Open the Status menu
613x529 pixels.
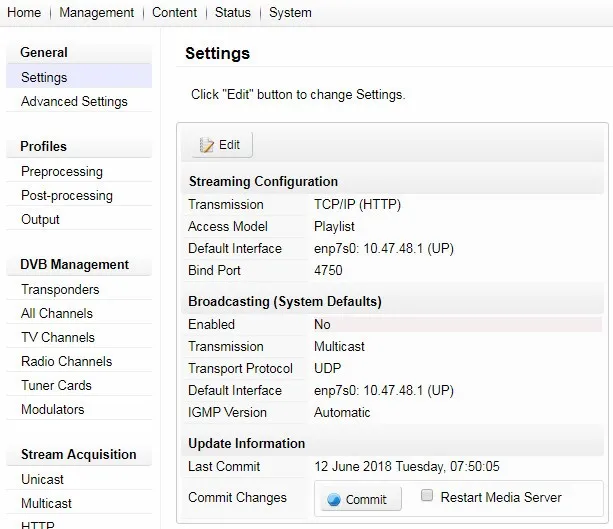pos(232,13)
